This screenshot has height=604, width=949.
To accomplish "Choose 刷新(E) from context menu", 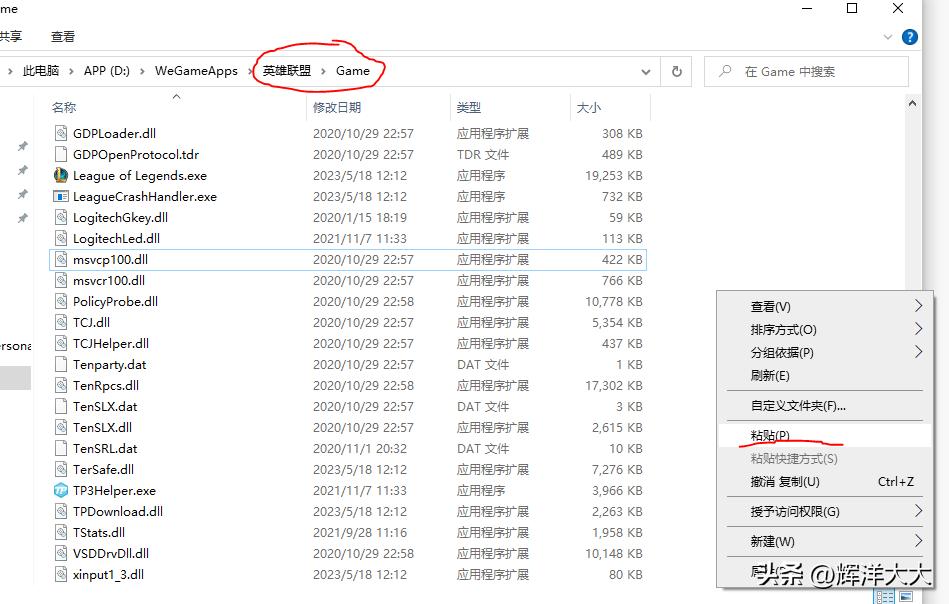I will tap(825, 375).
